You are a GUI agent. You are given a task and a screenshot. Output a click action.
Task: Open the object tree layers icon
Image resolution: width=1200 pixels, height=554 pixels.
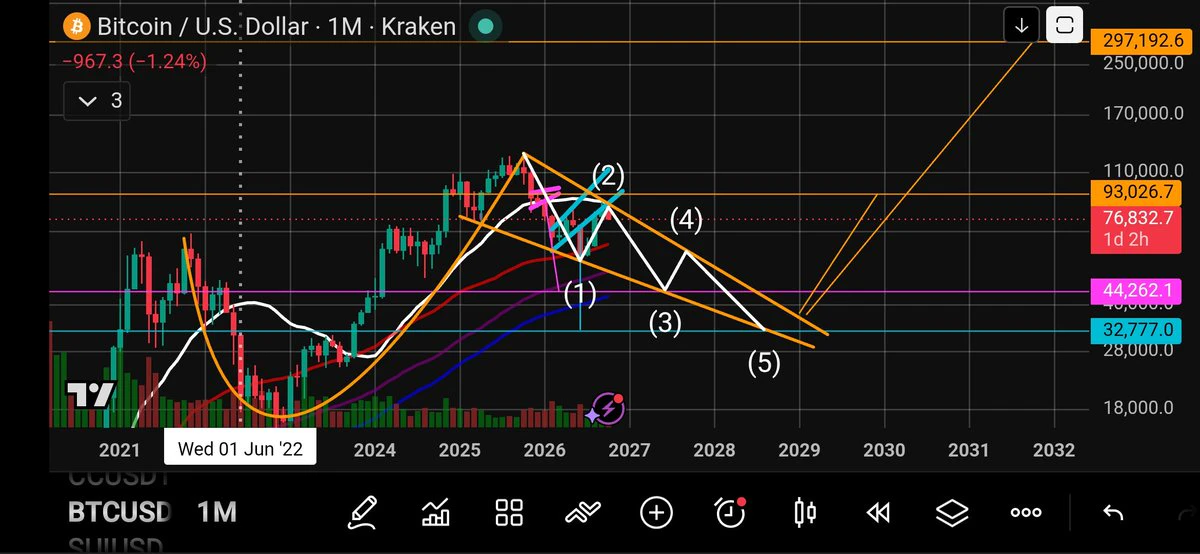(x=952, y=513)
